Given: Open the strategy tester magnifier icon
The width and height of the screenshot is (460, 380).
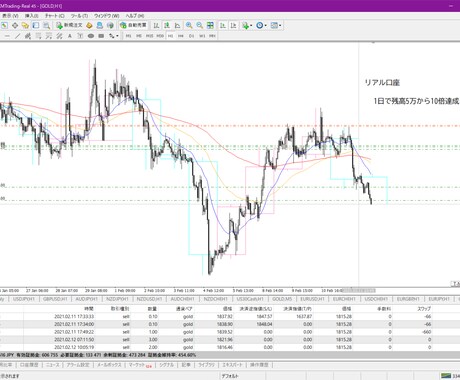Looking at the screenshot, I should click(x=46, y=25).
